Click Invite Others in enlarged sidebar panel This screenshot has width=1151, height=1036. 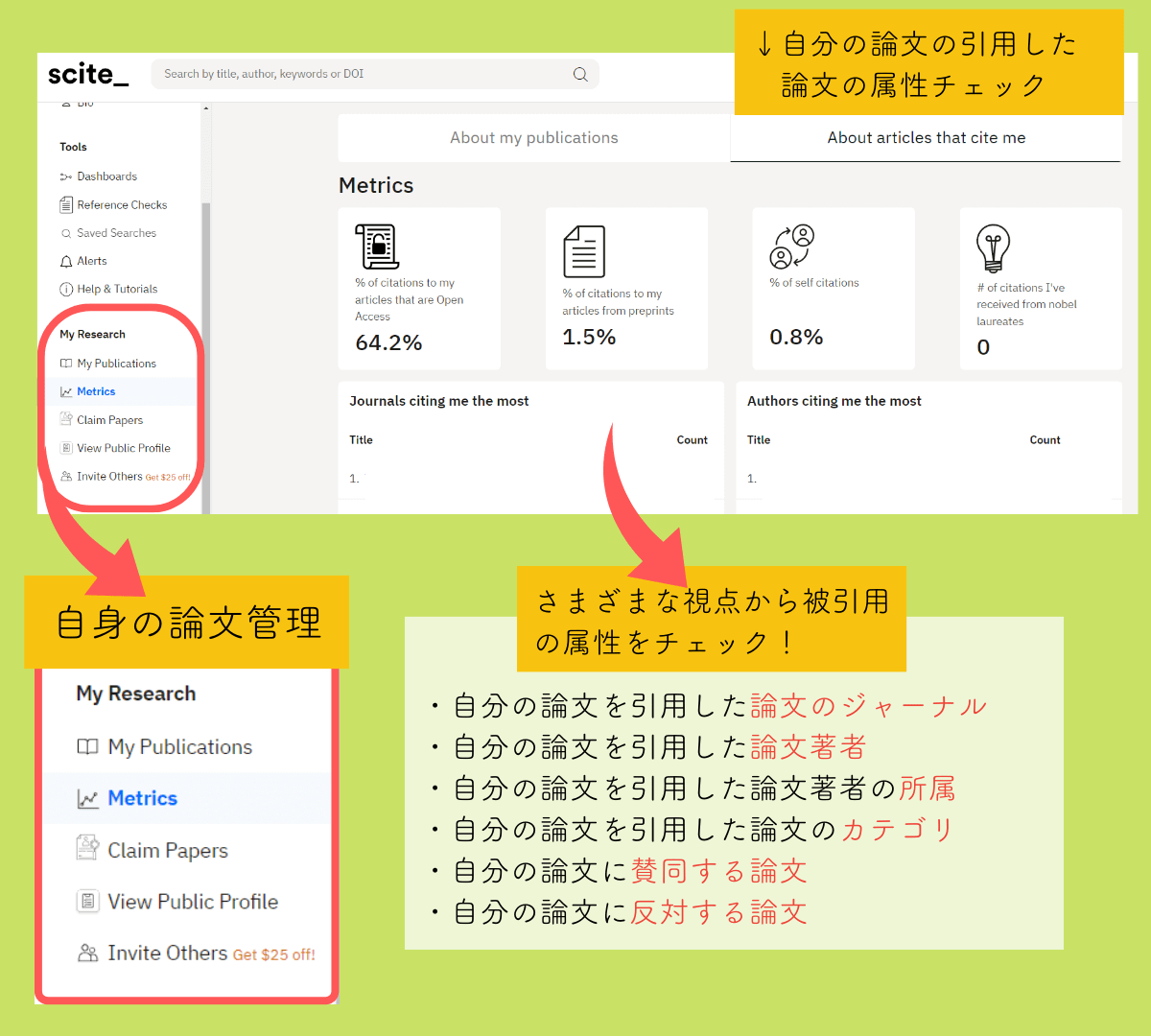(x=168, y=954)
